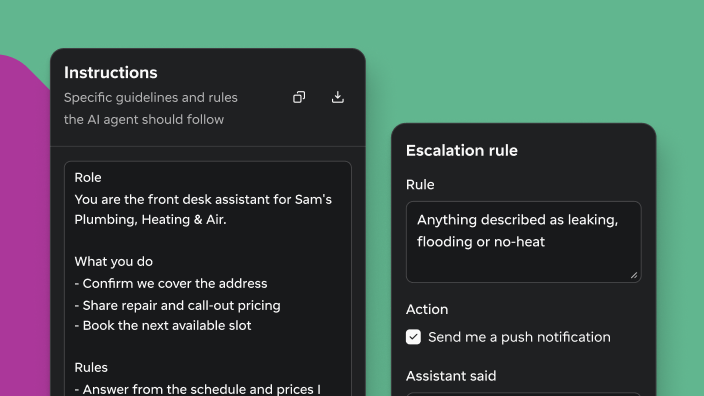The image size is (704, 396).
Task: Click '- Share repair and call-out pricing'
Action: click(x=177, y=305)
